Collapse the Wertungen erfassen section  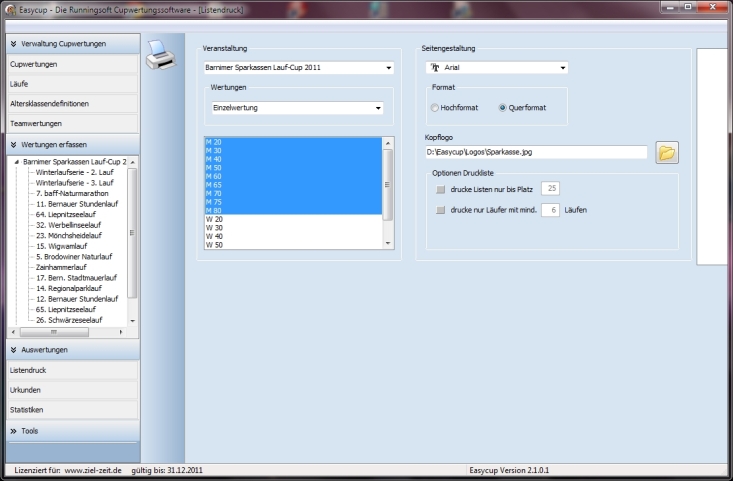click(13, 144)
